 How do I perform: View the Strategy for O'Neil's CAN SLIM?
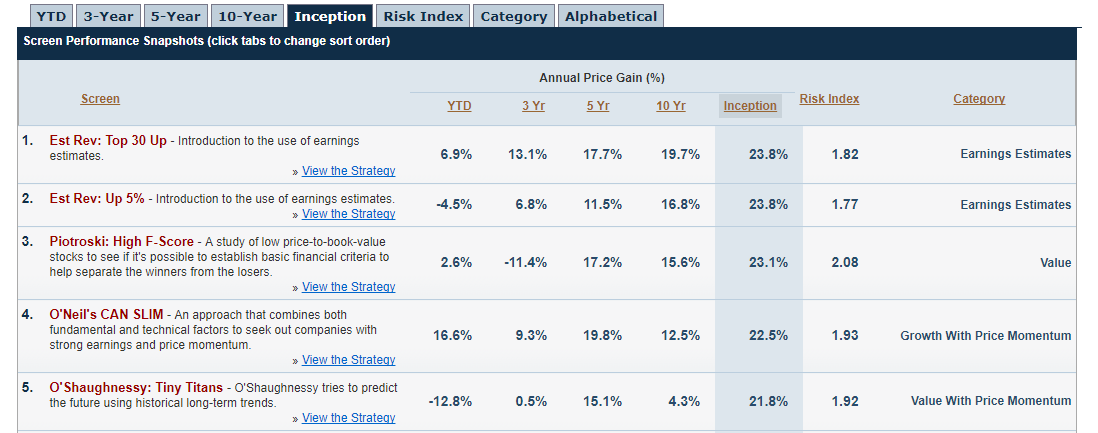pos(348,359)
